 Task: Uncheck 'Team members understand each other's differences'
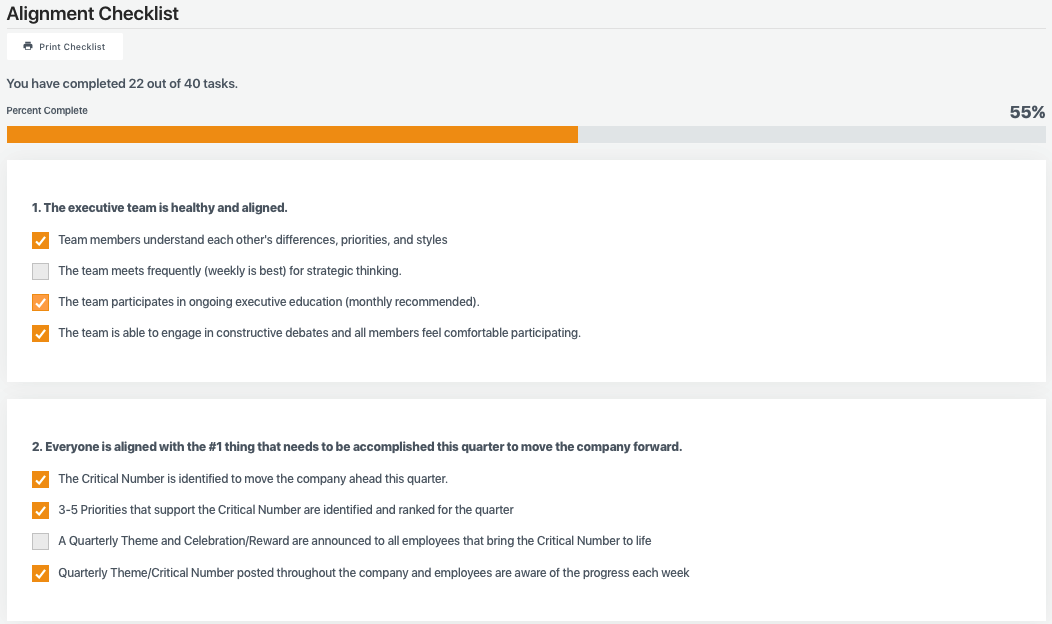pos(40,240)
